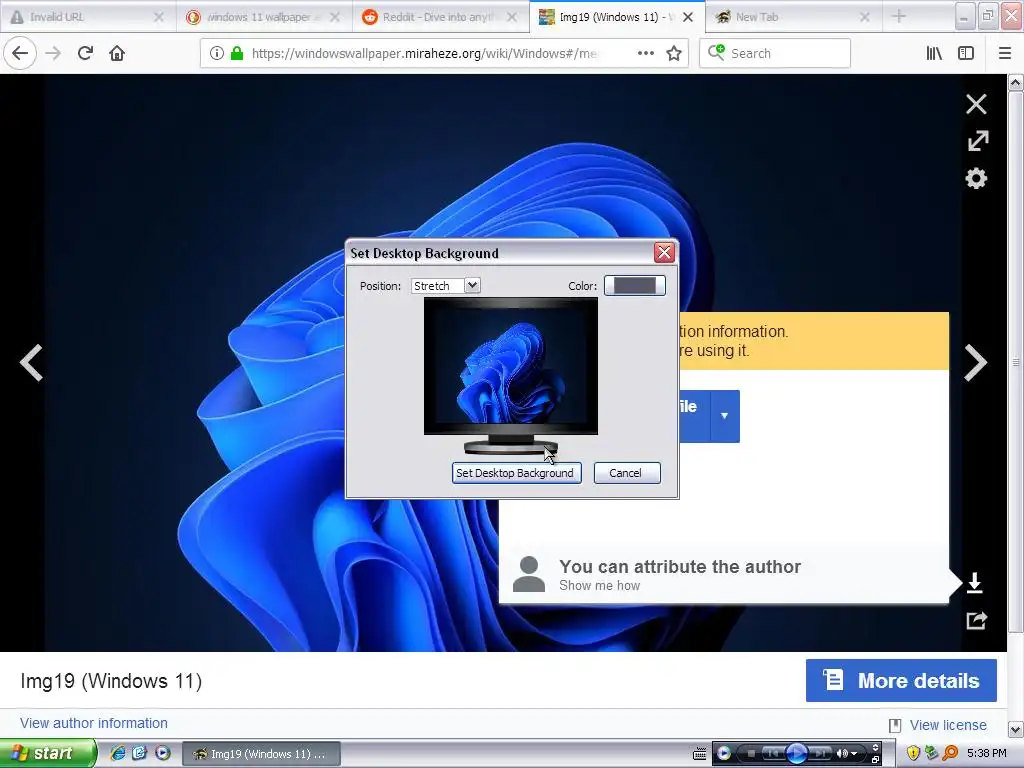Show site information icon in address bar
Screen dimensions: 1024x768
point(217,53)
